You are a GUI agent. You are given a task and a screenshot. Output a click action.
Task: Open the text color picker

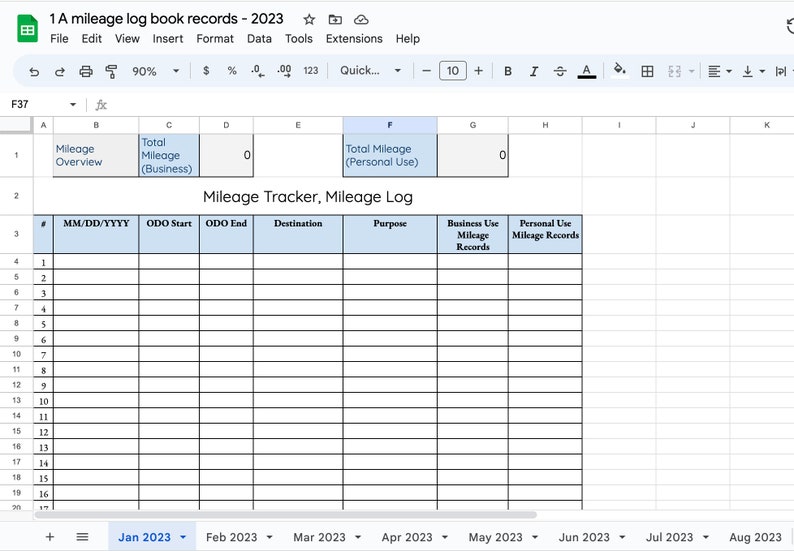[x=586, y=71]
